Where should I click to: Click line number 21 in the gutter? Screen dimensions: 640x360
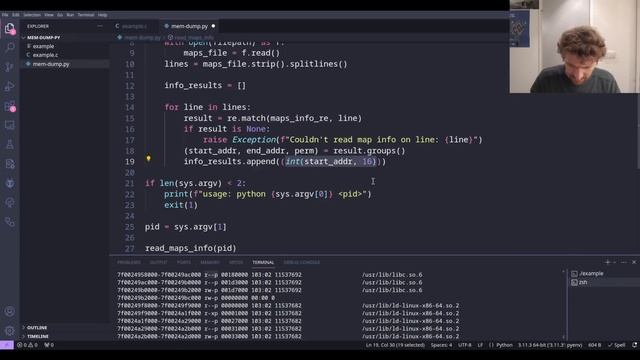click(x=129, y=183)
